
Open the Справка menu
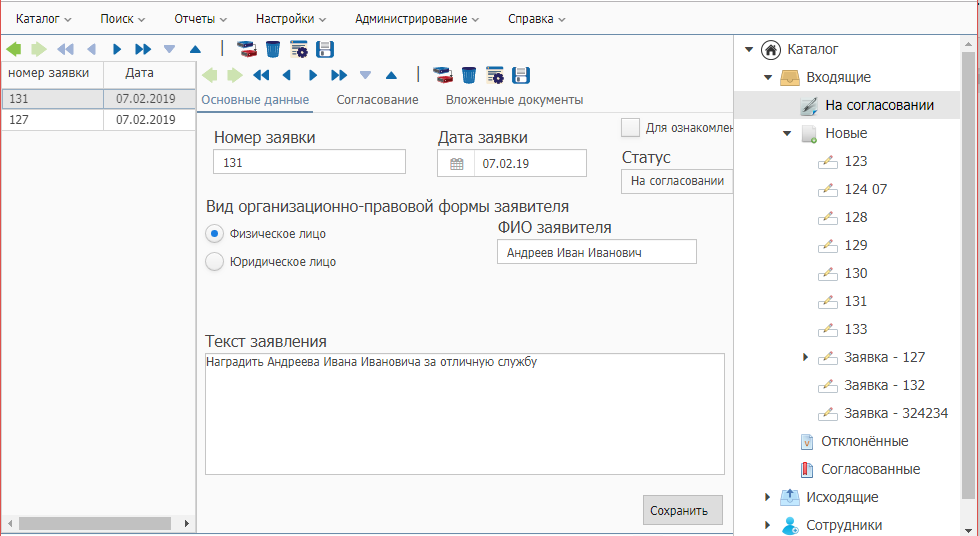point(536,19)
